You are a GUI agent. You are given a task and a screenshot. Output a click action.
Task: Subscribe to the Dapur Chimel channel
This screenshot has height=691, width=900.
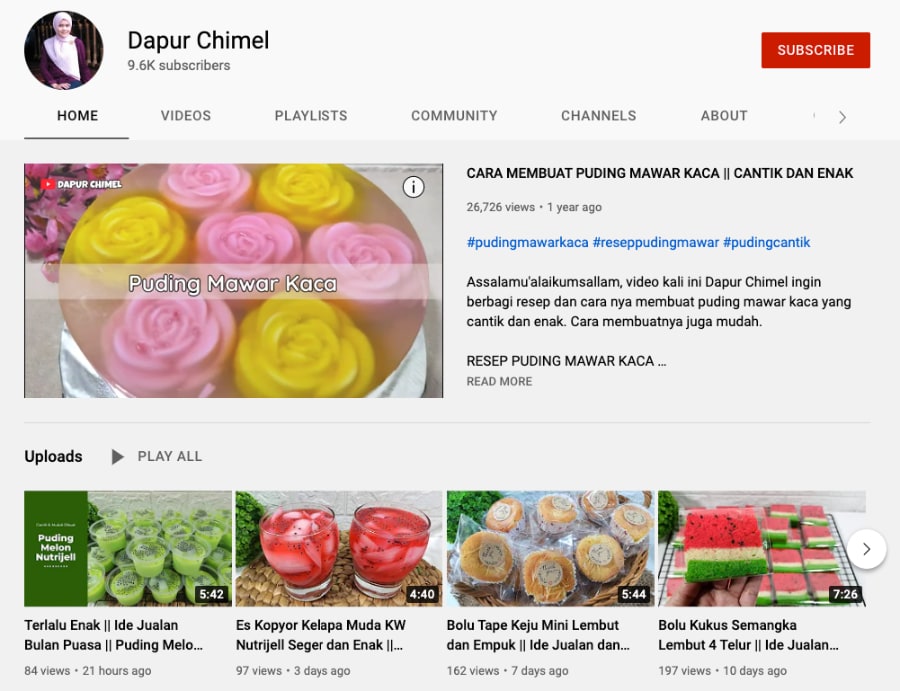pyautogui.click(x=815, y=50)
